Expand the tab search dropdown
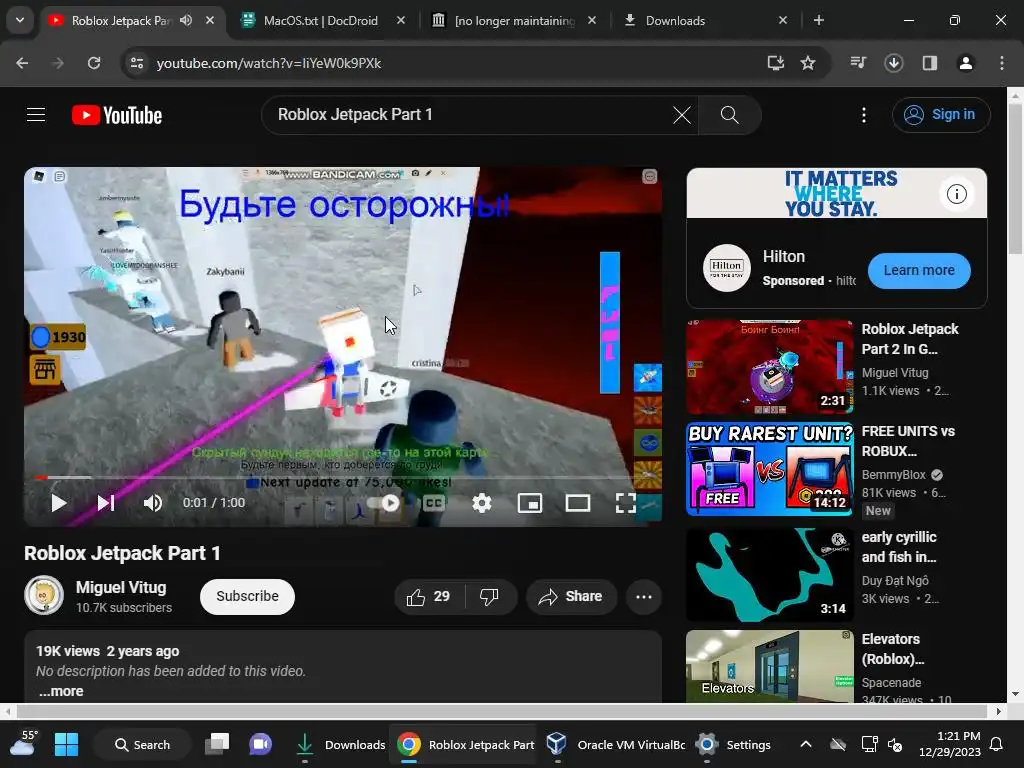 coord(20,20)
